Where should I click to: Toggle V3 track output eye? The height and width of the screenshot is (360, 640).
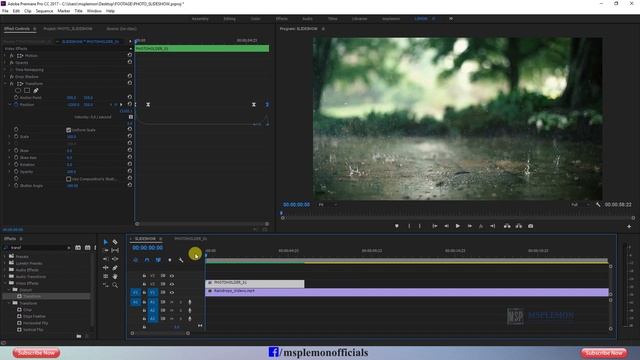[172, 276]
